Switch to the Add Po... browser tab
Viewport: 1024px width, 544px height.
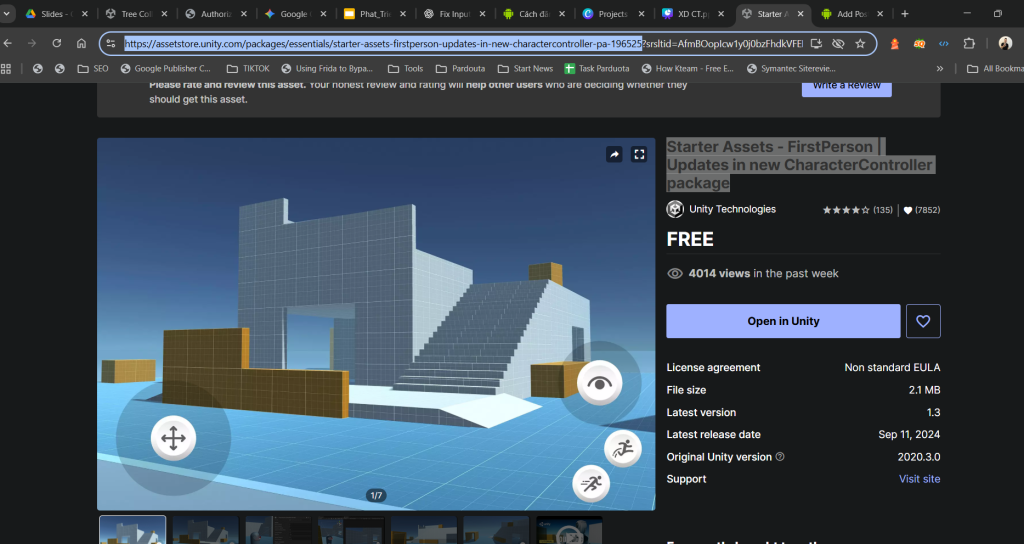(x=852, y=14)
